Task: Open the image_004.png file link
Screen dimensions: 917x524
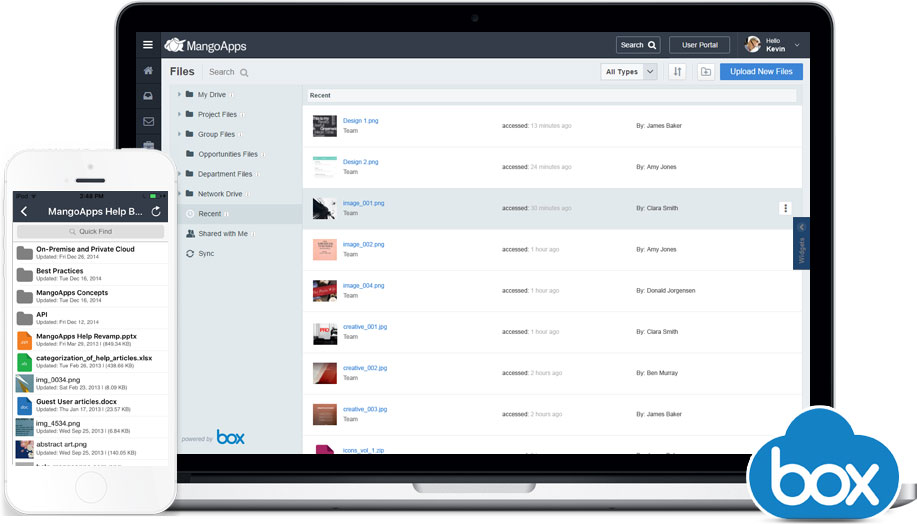Action: click(x=363, y=285)
